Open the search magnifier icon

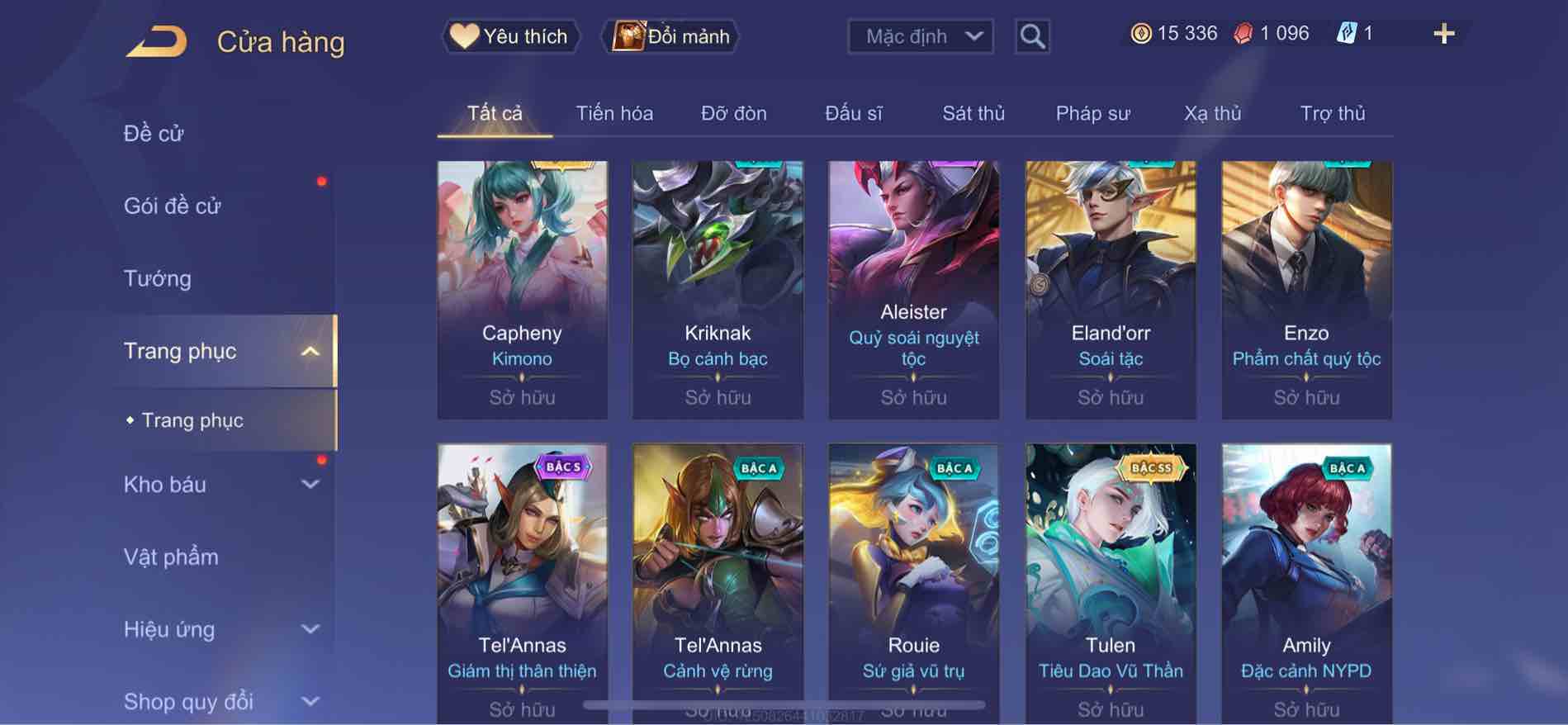point(1032,36)
